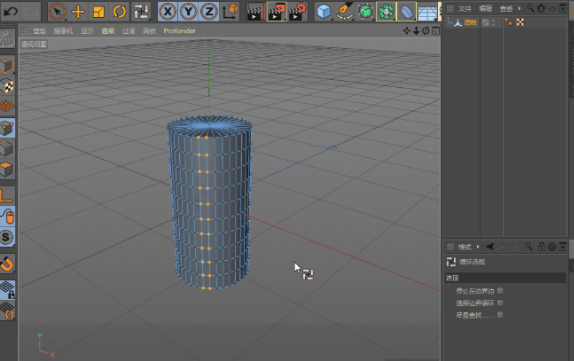The height and width of the screenshot is (361, 574).
Task: Enable the magnet Snap icon in left sidebar
Action: click(7, 263)
